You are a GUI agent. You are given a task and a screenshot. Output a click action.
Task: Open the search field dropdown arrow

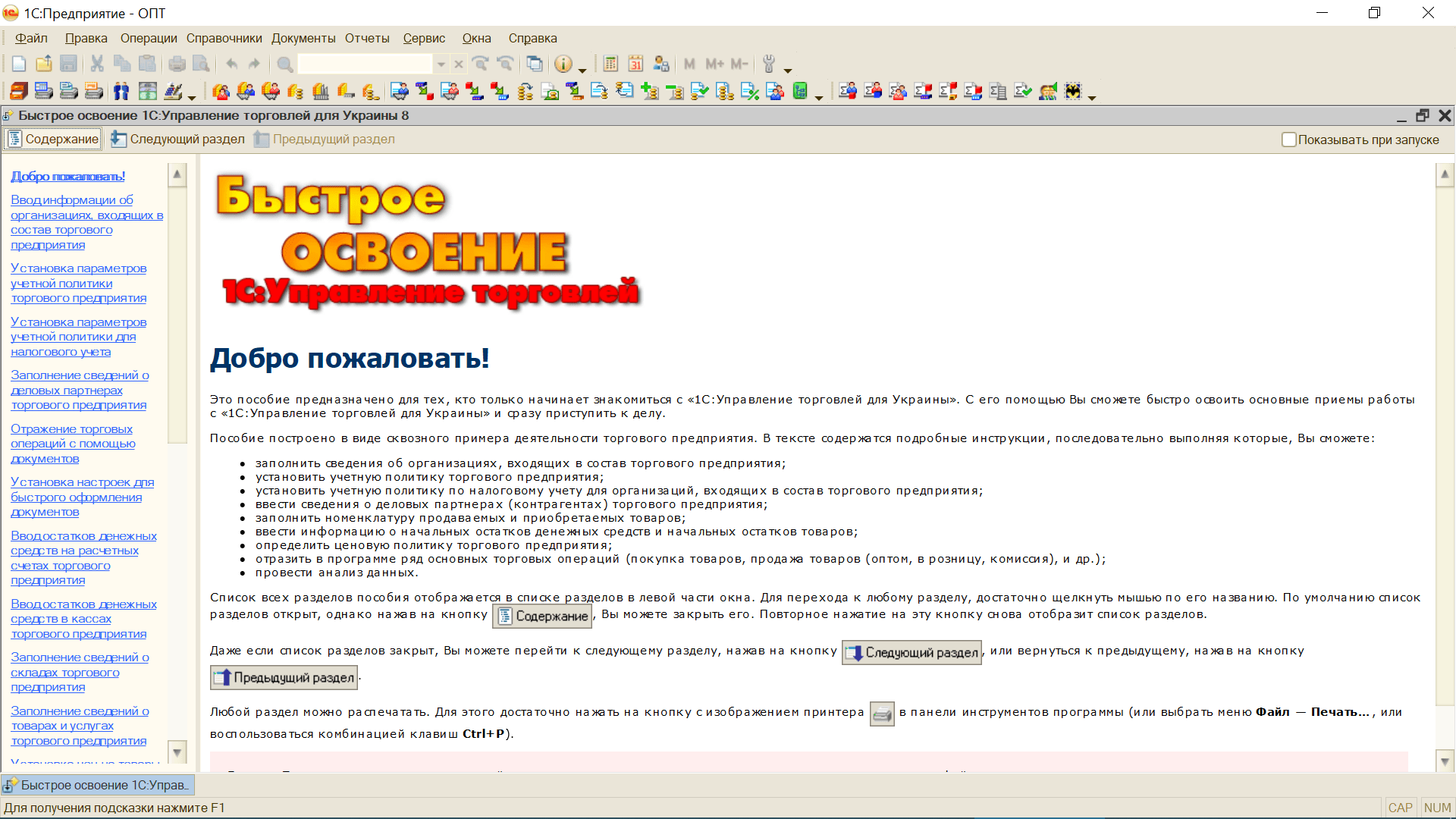441,64
